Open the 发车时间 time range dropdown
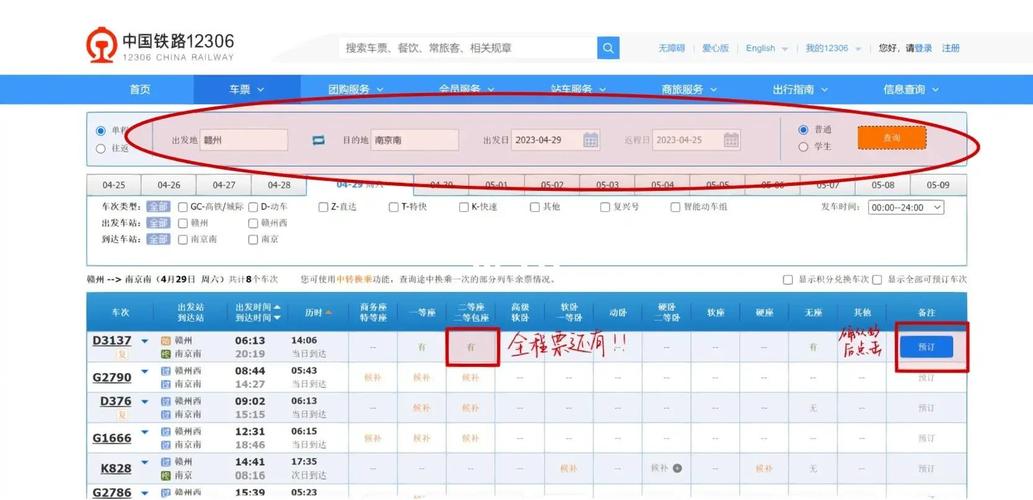This screenshot has width=1033, height=500. pyautogui.click(x=906, y=207)
